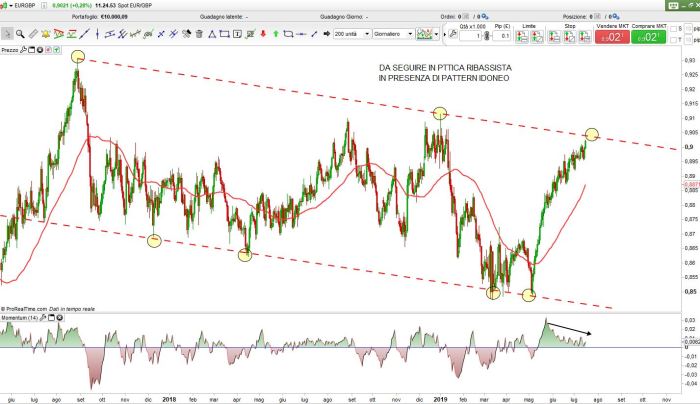This screenshot has width=700, height=404.
Task: Select the cursor pointer tool
Action: click(7, 33)
